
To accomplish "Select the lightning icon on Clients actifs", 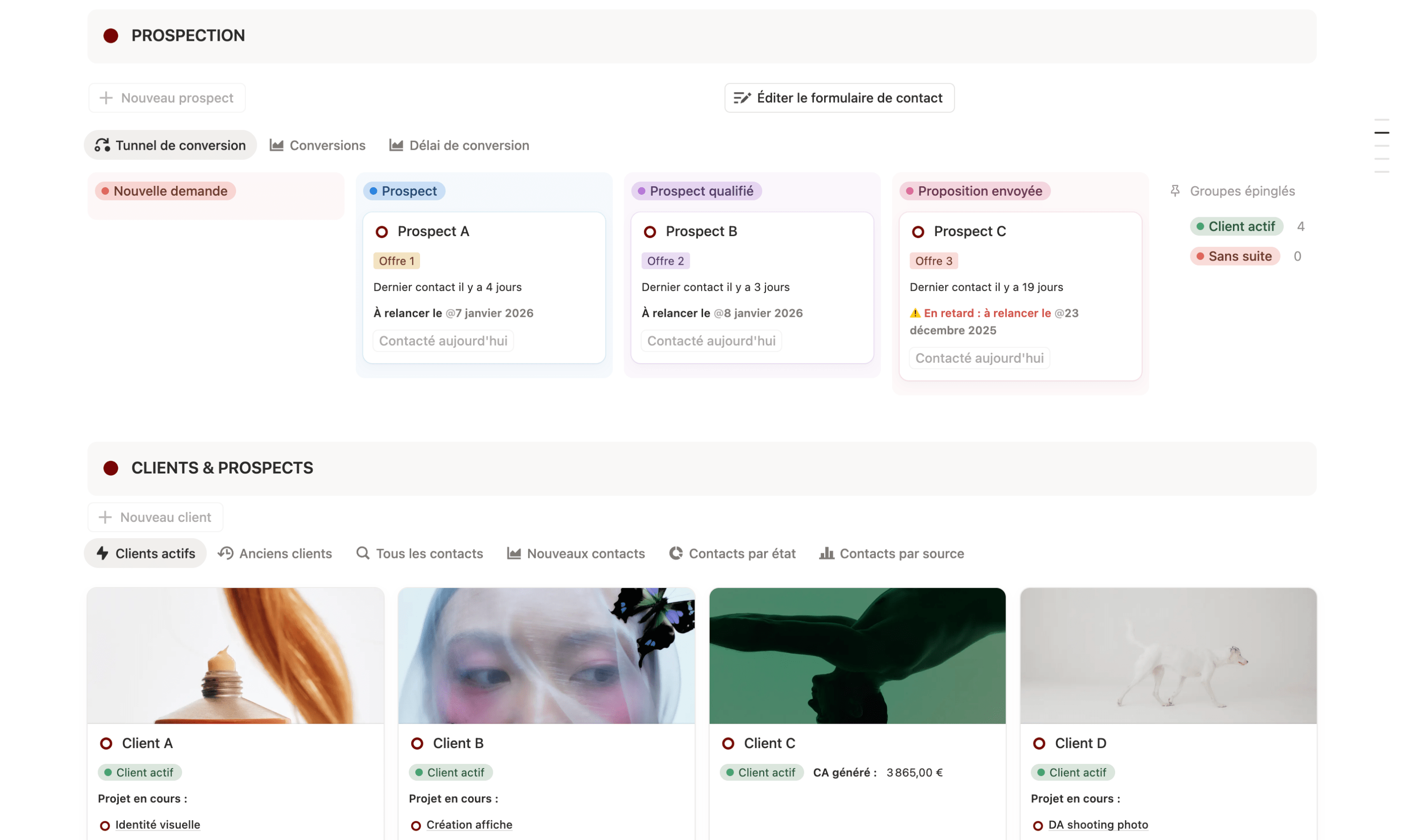I will (103, 554).
